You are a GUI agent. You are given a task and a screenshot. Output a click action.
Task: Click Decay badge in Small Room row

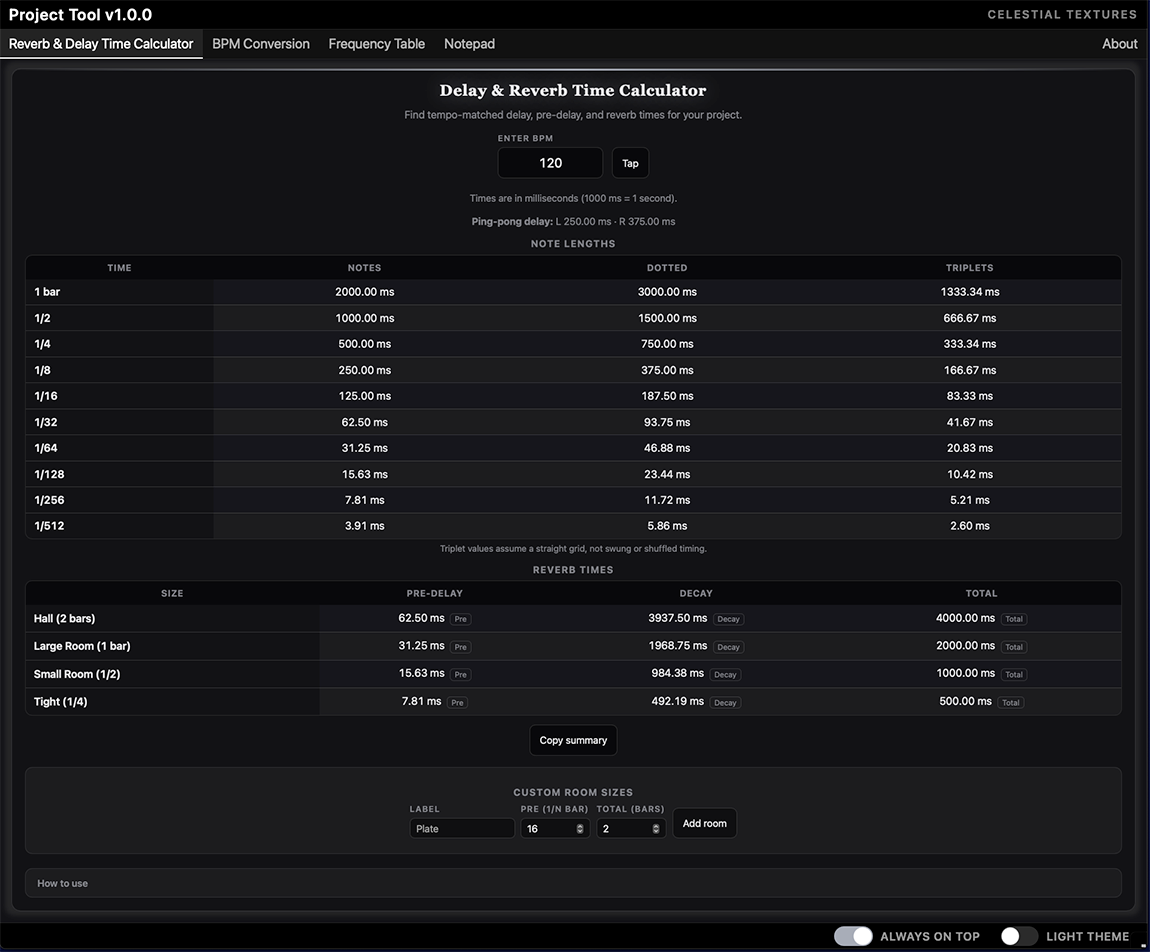coord(725,675)
